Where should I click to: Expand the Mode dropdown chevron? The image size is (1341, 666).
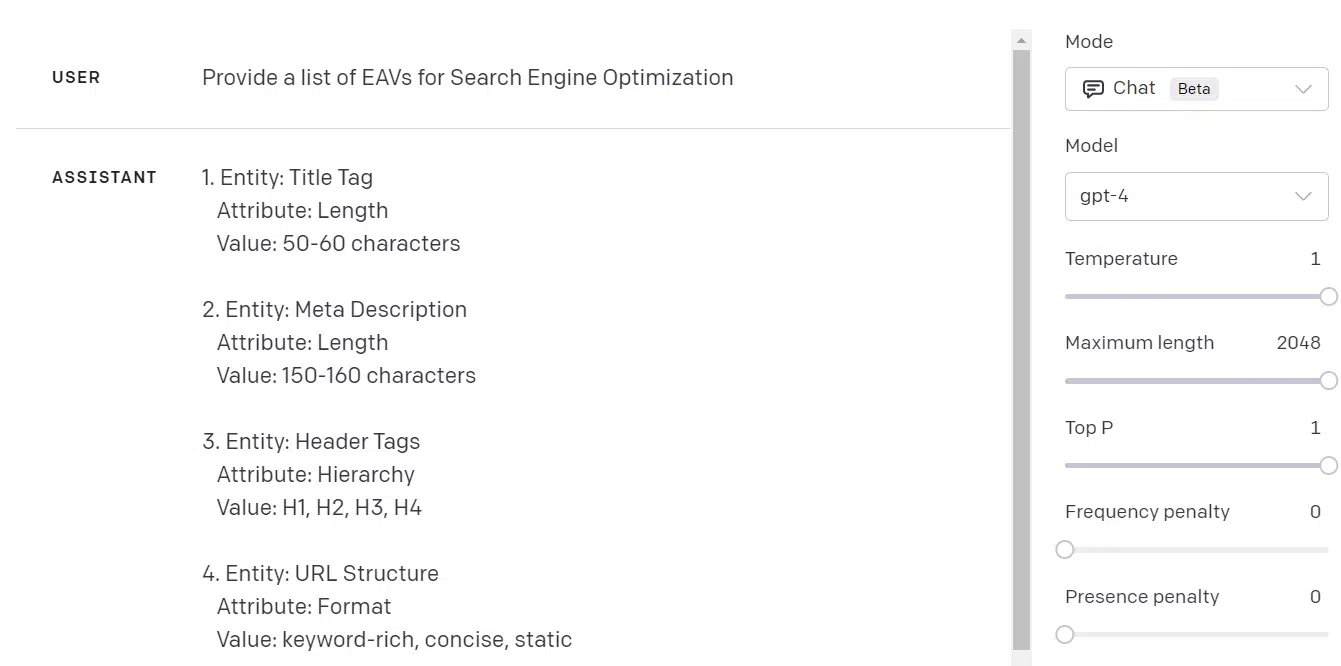pos(1303,89)
